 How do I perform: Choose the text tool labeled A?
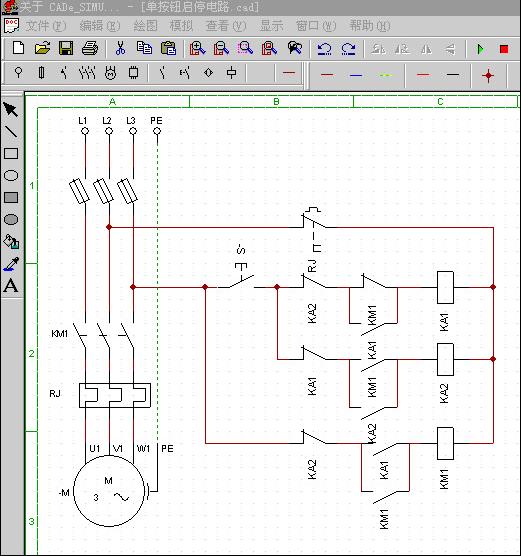click(11, 285)
